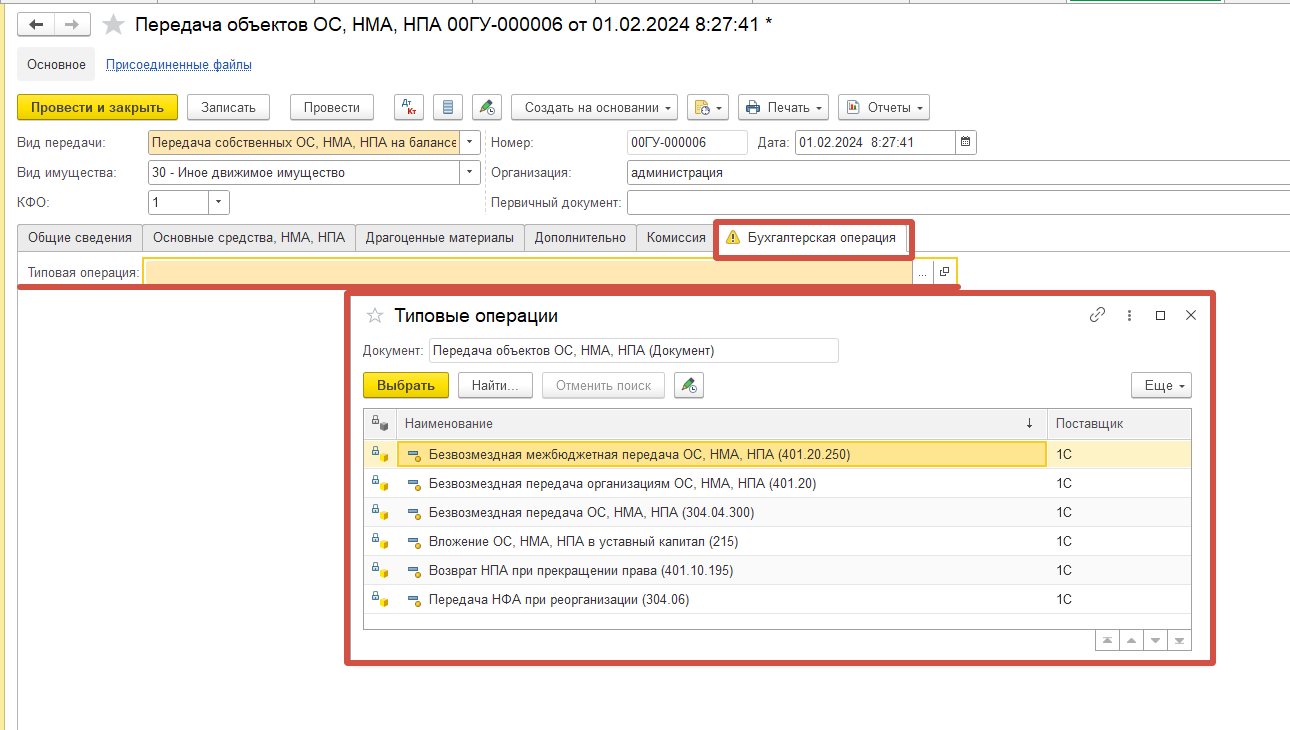Image resolution: width=1290 pixels, height=730 pixels.
Task: Click into the Номер field
Action: point(687,143)
